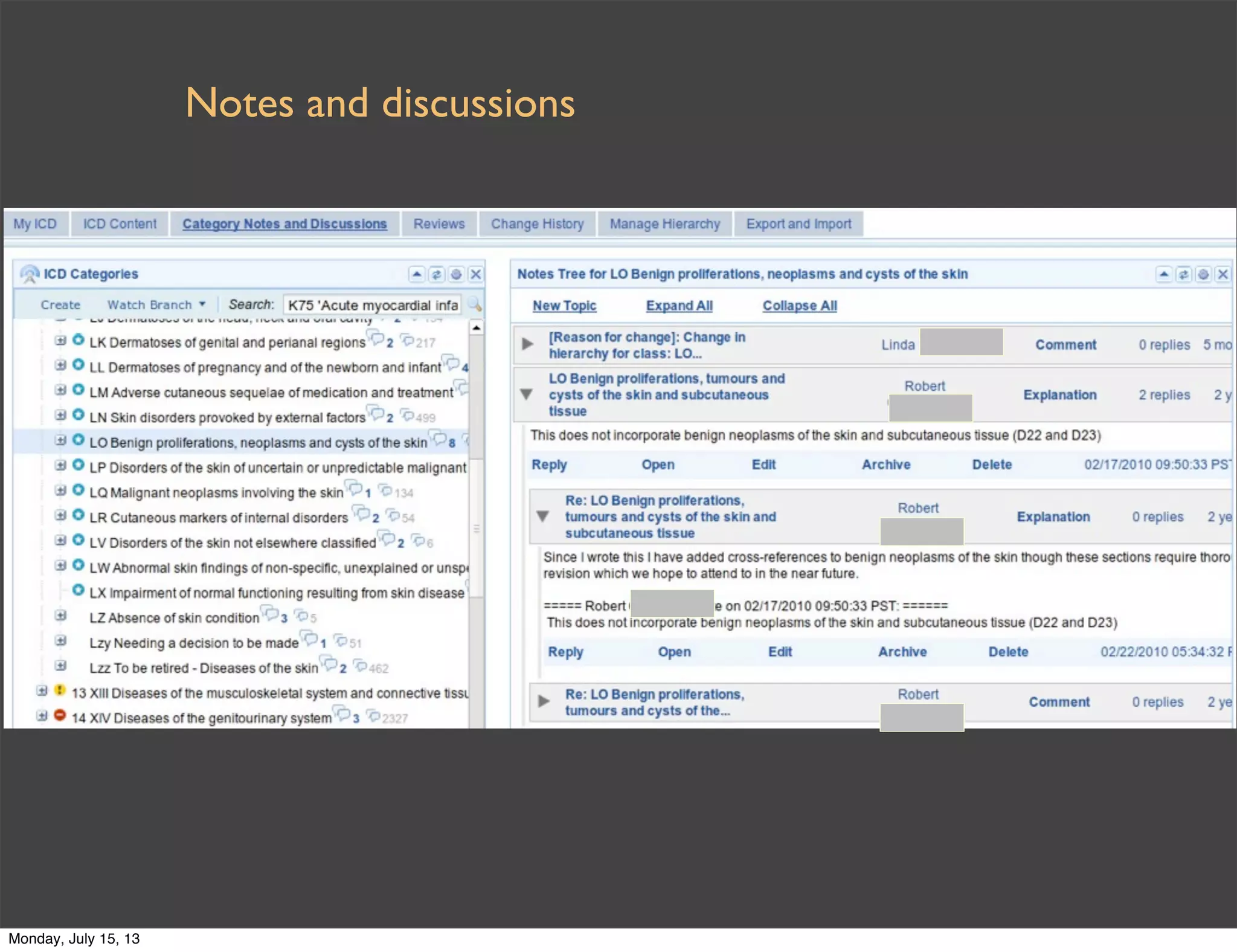Focus the category Search field
Screen dimensions: 1237x952
pyautogui.click(x=372, y=305)
